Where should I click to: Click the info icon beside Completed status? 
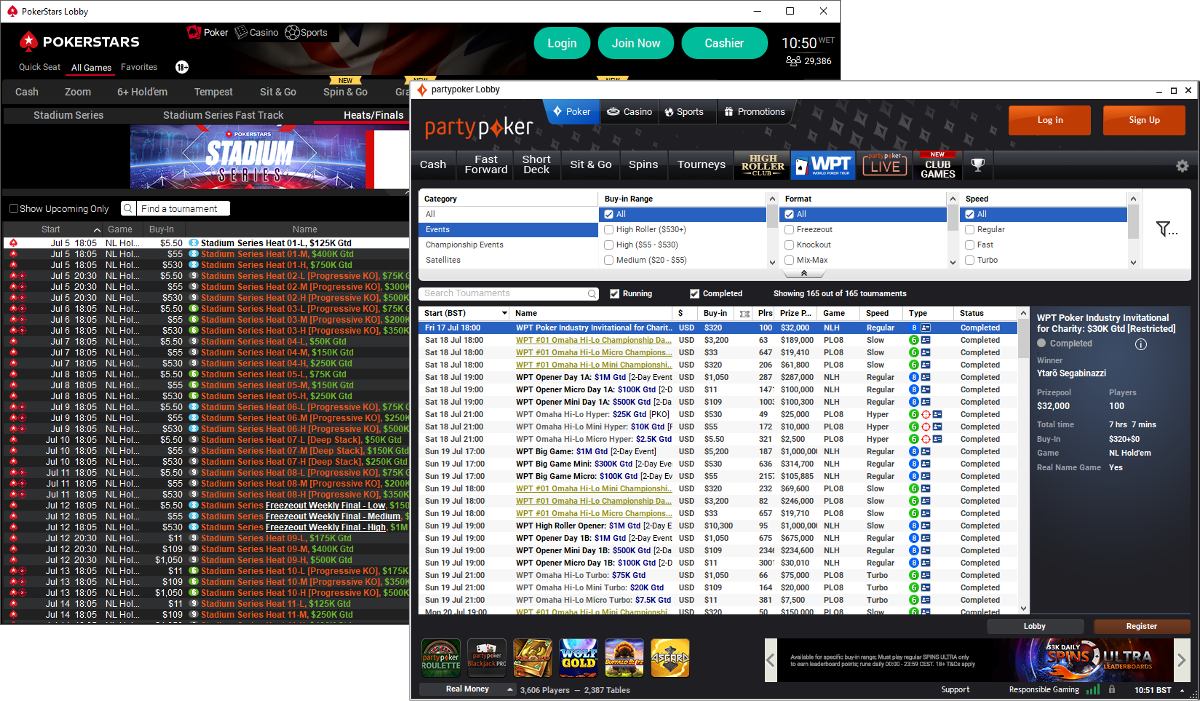(1140, 344)
